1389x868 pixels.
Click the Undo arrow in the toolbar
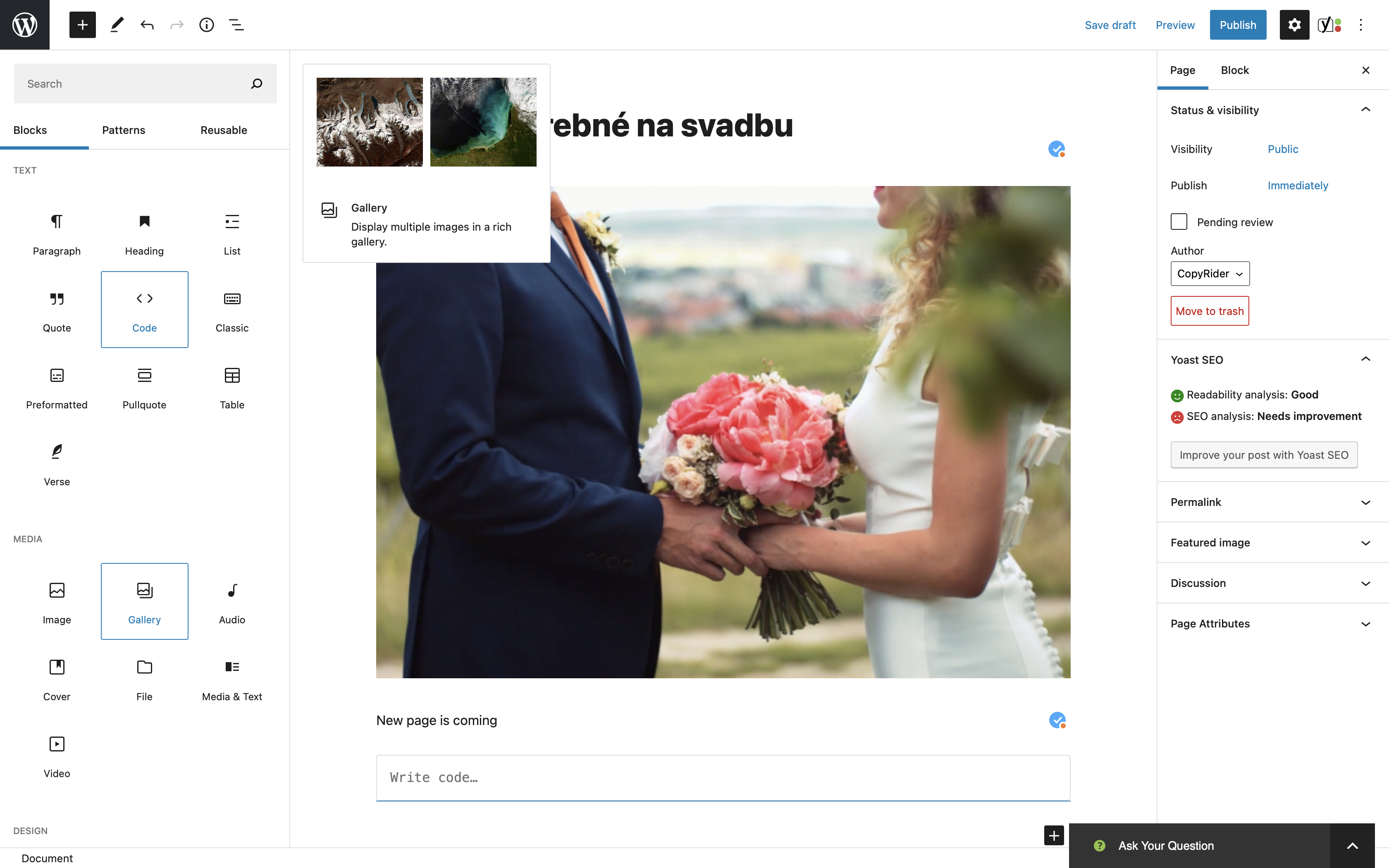[x=147, y=25]
